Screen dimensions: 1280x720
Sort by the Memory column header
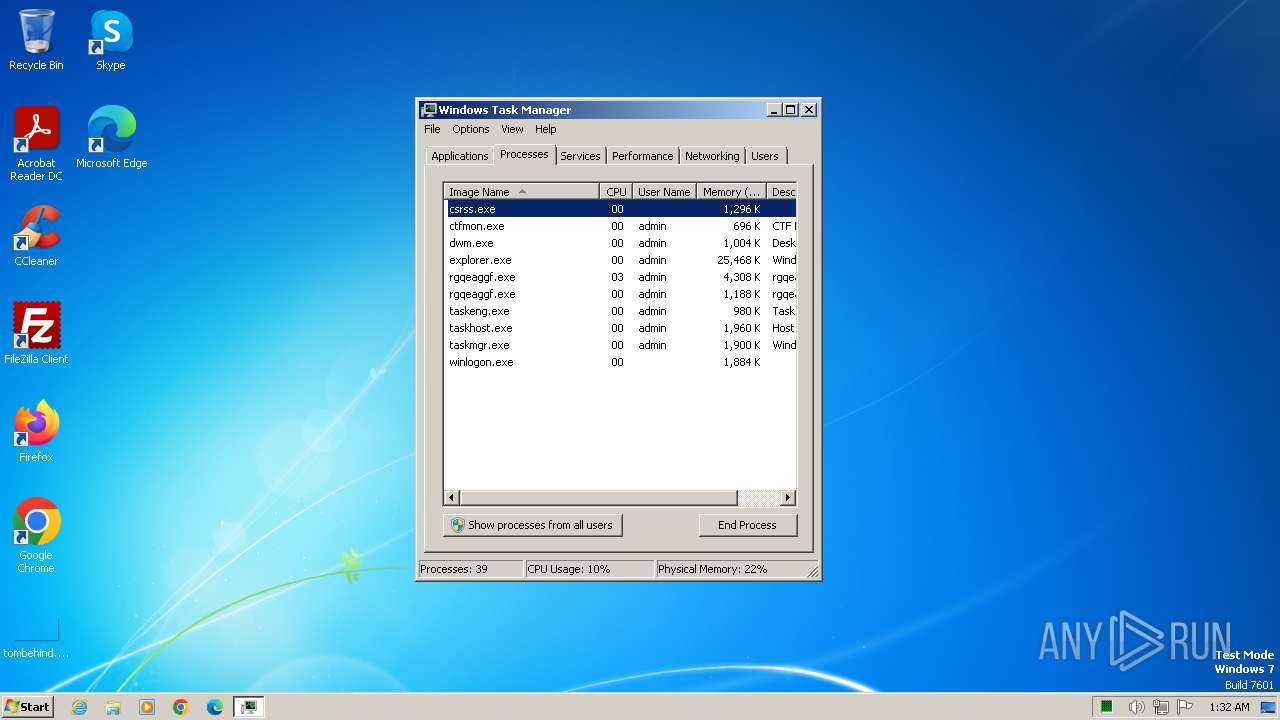(731, 192)
